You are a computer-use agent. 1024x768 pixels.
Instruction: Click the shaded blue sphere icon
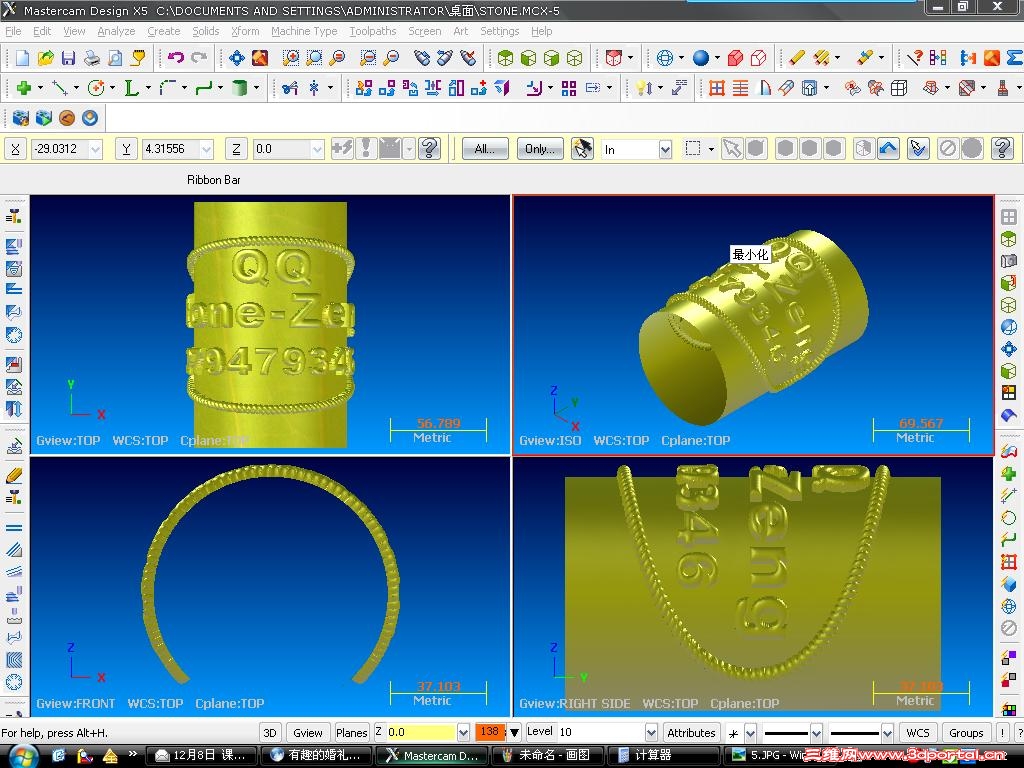(701, 58)
